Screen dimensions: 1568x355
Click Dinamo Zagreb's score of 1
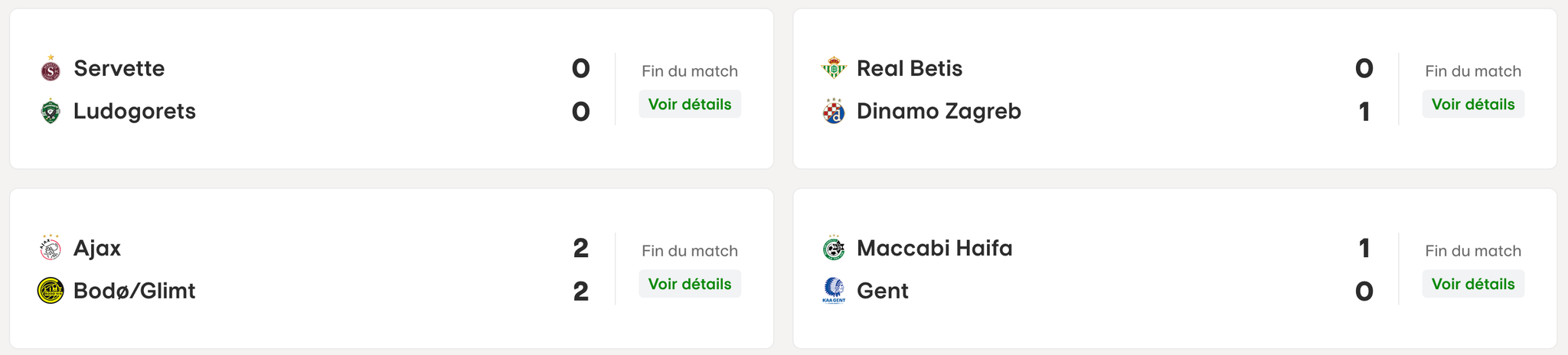(1364, 112)
